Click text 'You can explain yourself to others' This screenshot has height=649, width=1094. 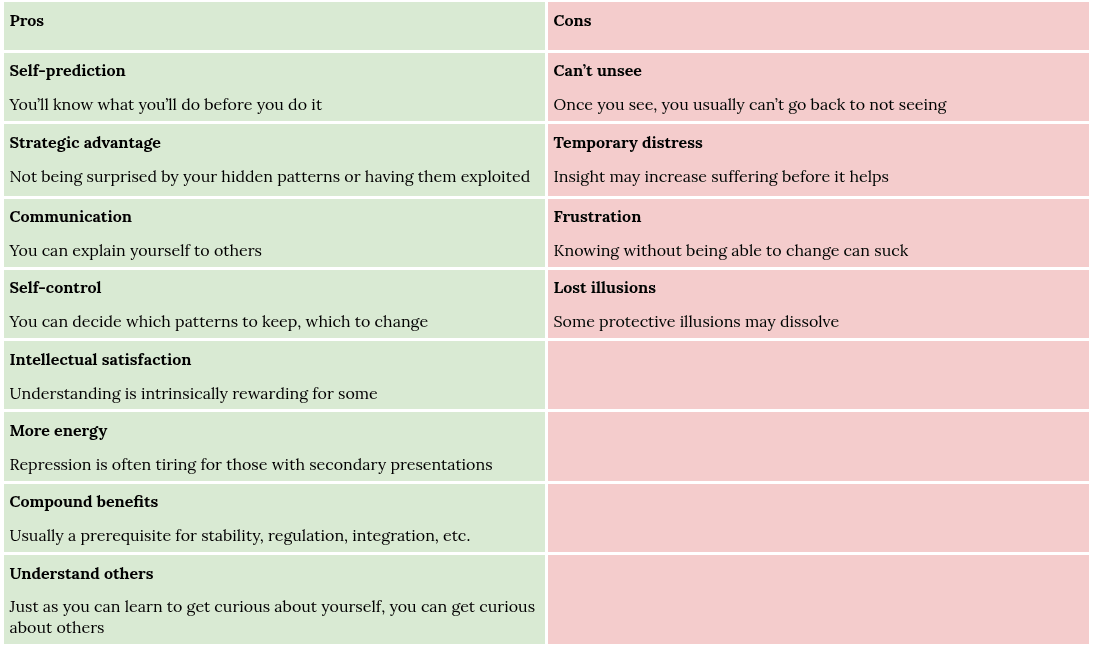[135, 251]
